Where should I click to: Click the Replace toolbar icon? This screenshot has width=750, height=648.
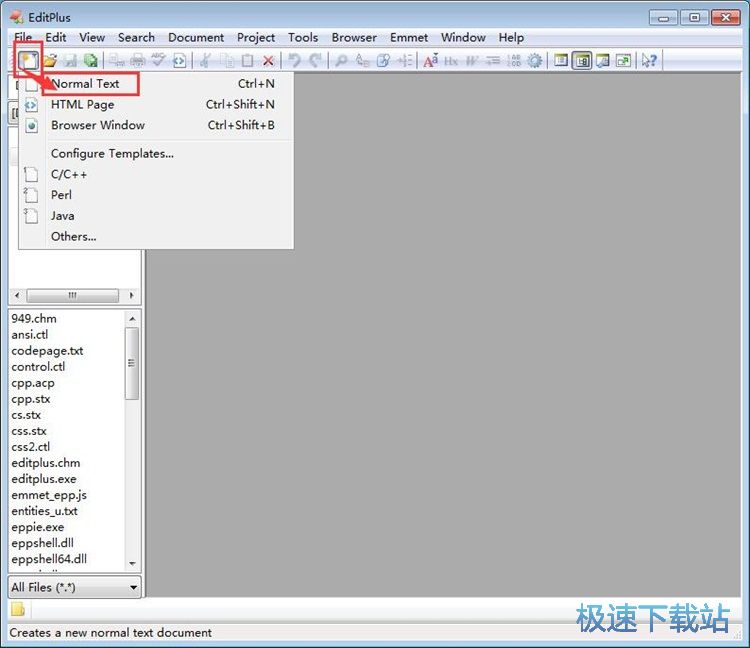coord(362,61)
